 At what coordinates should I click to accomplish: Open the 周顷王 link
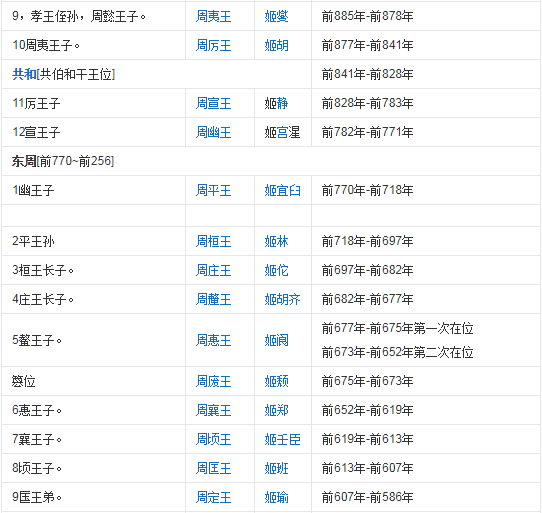point(213,440)
